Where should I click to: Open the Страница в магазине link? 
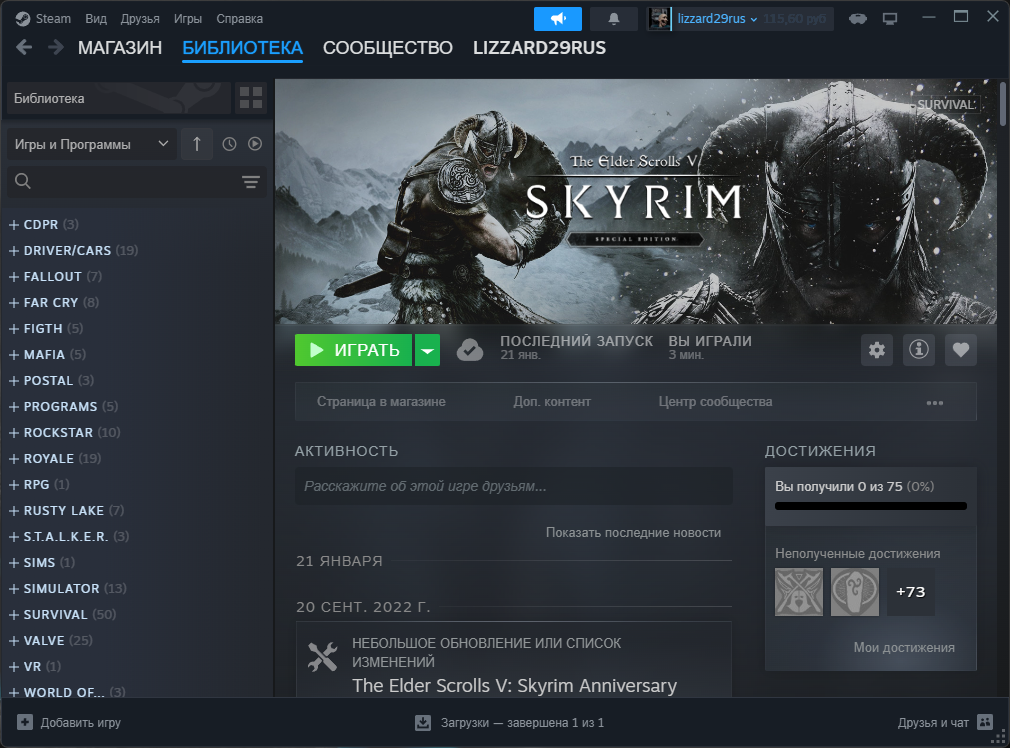pyautogui.click(x=381, y=402)
